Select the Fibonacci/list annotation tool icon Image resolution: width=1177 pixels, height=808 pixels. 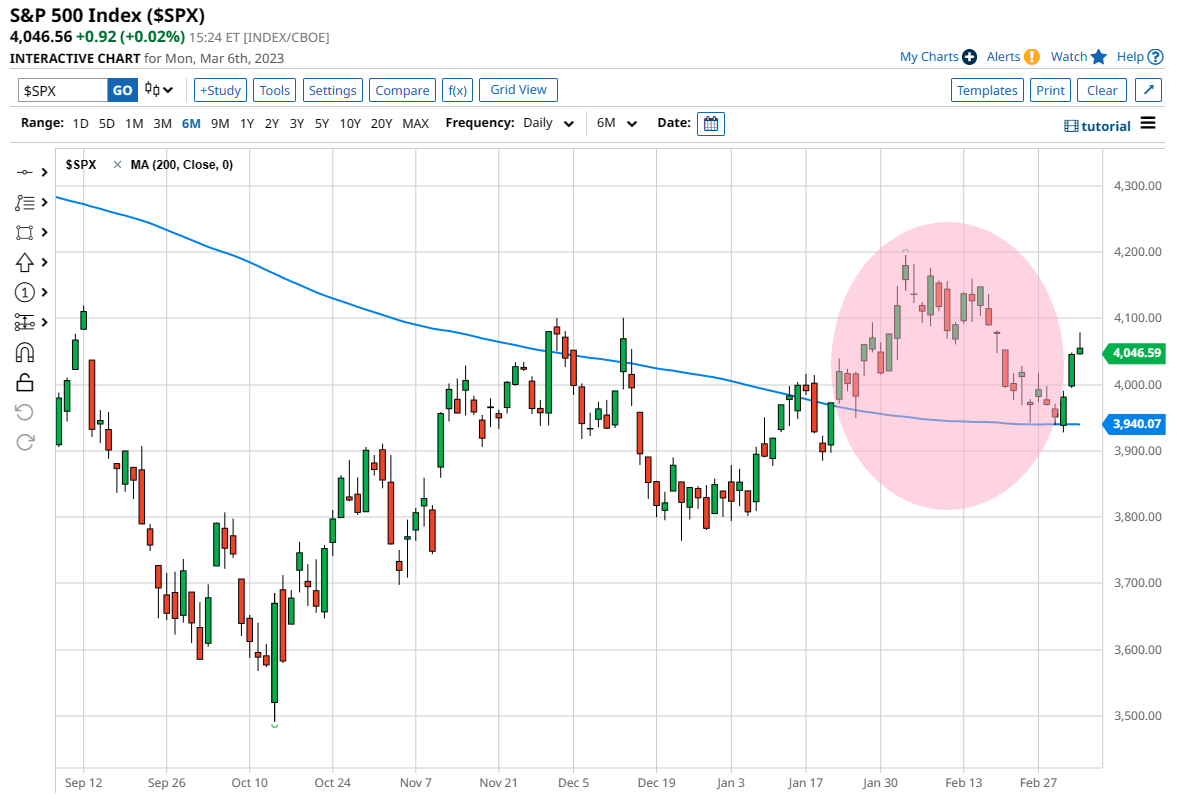(25, 203)
